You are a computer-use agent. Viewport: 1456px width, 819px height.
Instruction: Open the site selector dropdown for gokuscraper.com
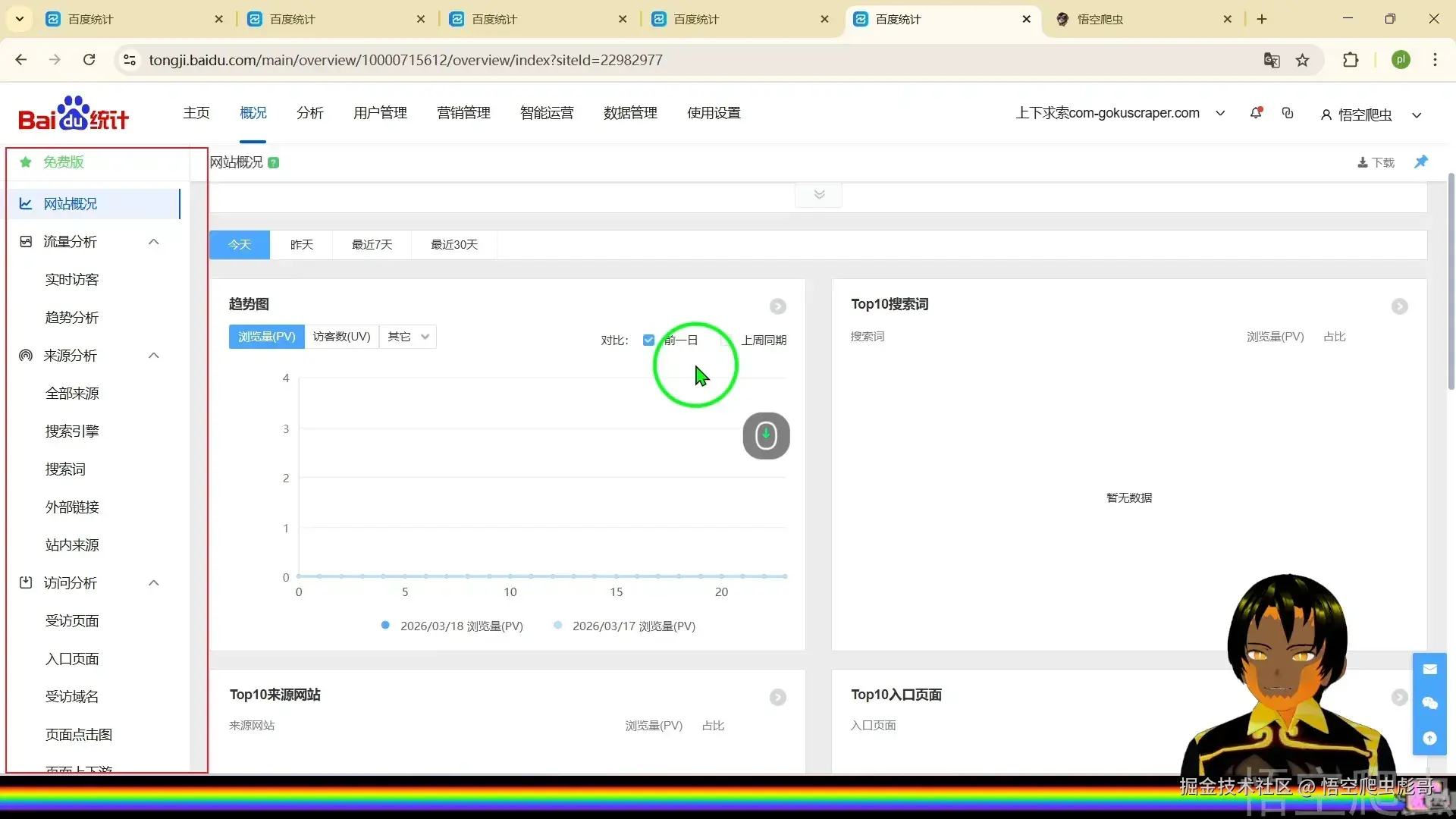pyautogui.click(x=1220, y=113)
